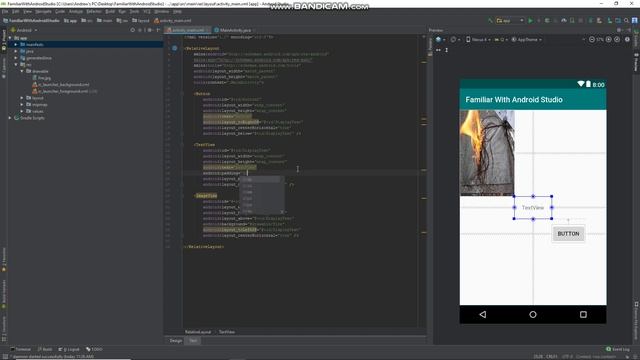Expand the layout folder in project tree
Image resolution: width=640 pixels, height=360 pixels.
coord(22,98)
